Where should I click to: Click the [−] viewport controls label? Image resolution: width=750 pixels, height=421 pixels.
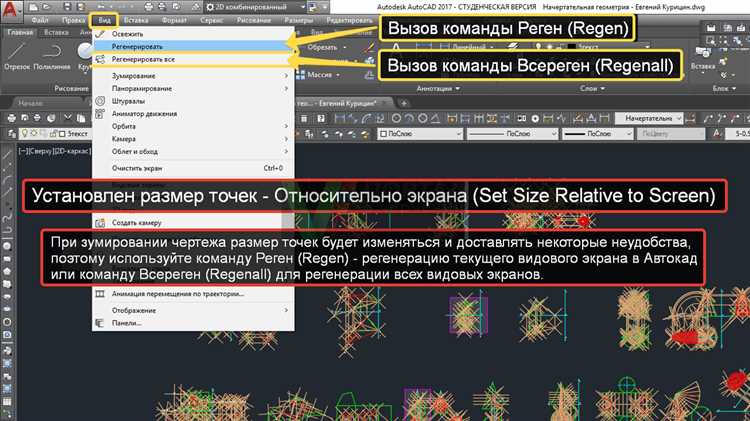pyautogui.click(x=21, y=151)
